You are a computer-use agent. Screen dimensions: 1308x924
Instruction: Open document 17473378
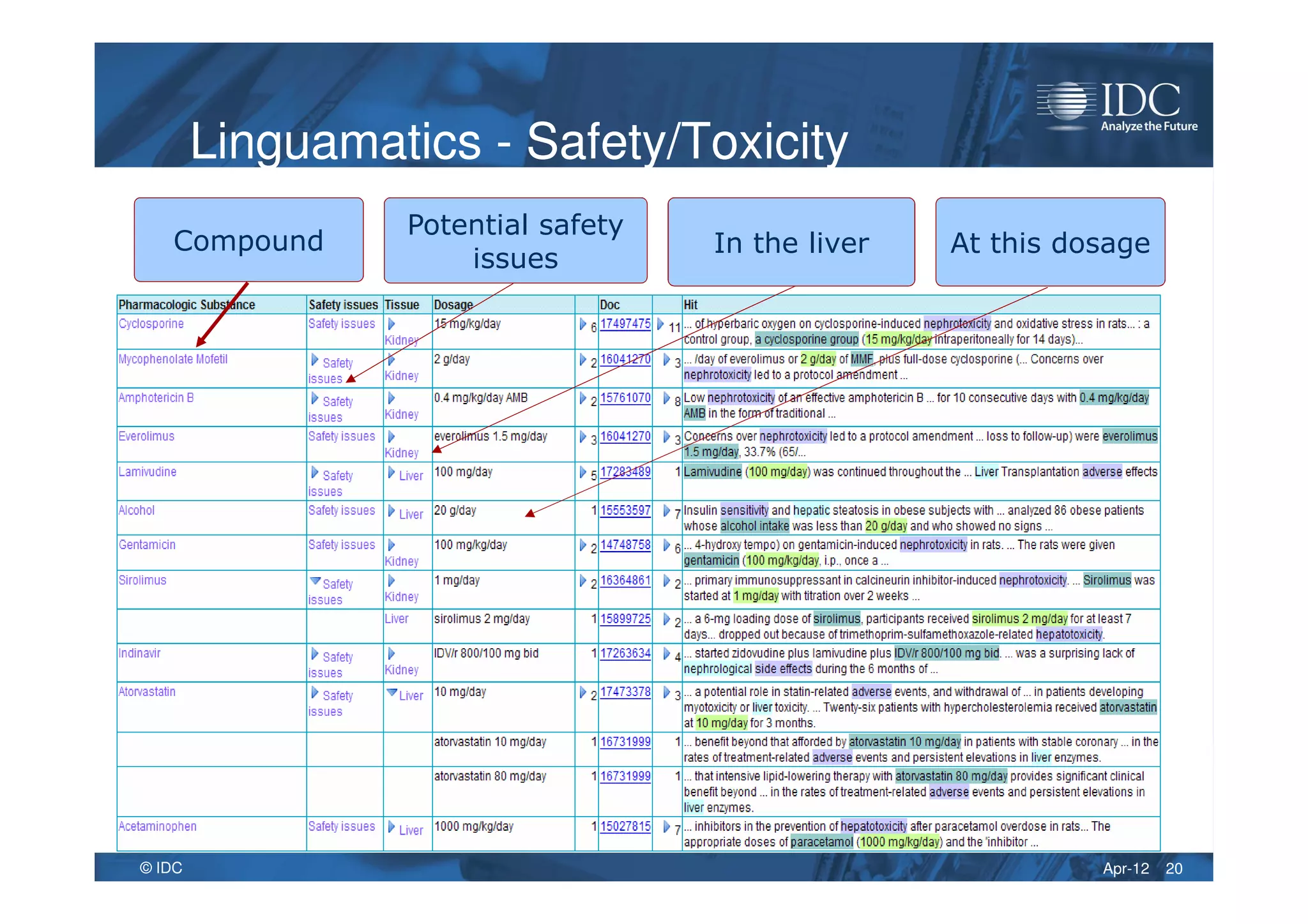(625, 692)
